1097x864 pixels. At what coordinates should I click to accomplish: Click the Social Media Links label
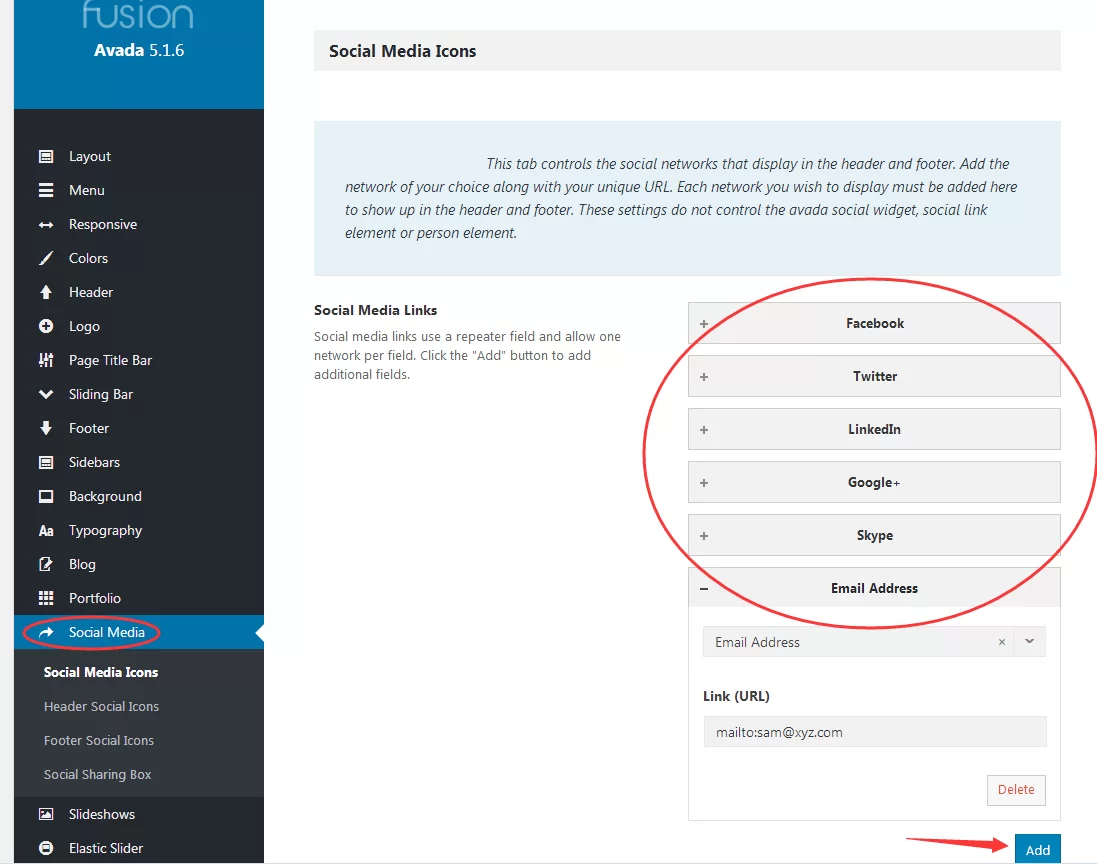[x=375, y=311]
